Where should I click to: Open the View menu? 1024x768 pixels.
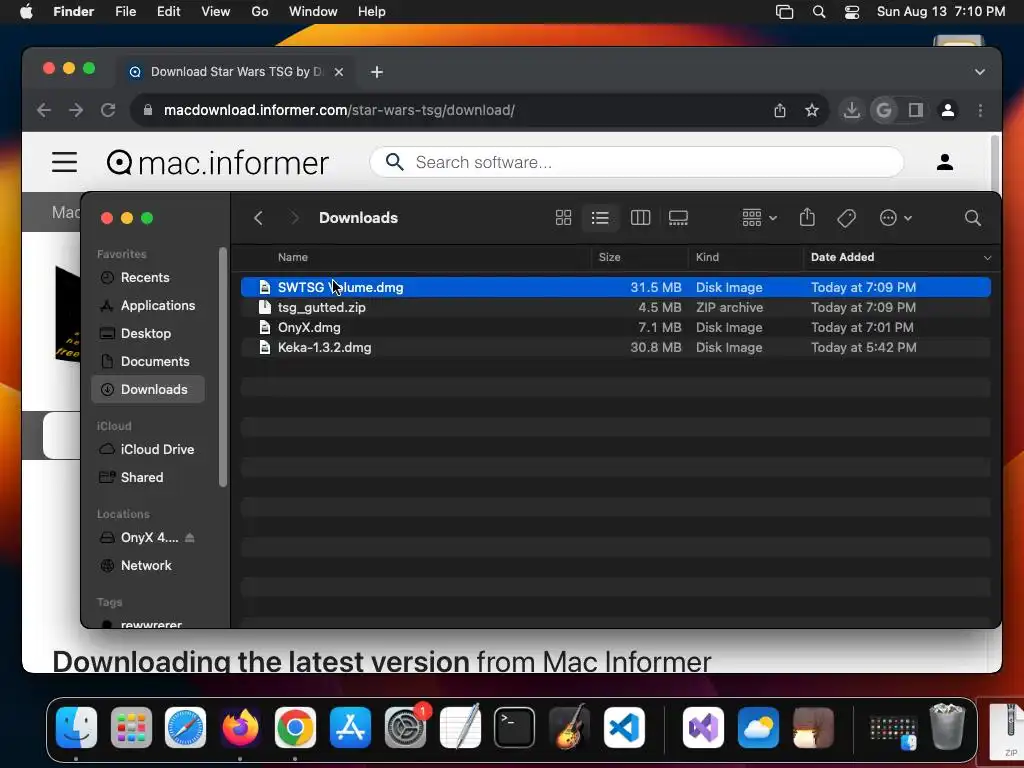[x=216, y=12]
